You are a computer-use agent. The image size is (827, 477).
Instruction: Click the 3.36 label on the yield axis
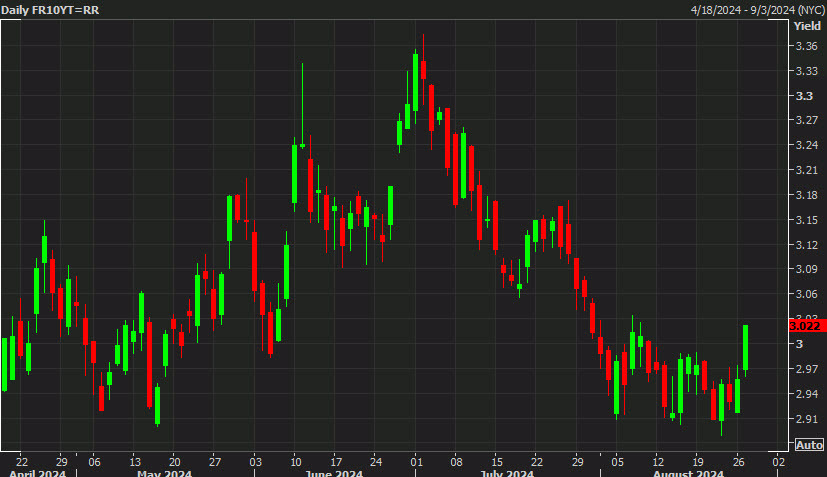(806, 47)
